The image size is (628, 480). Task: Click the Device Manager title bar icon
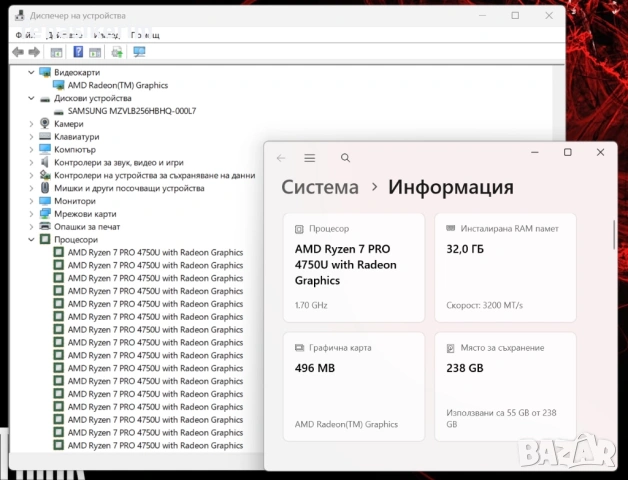coord(20,16)
